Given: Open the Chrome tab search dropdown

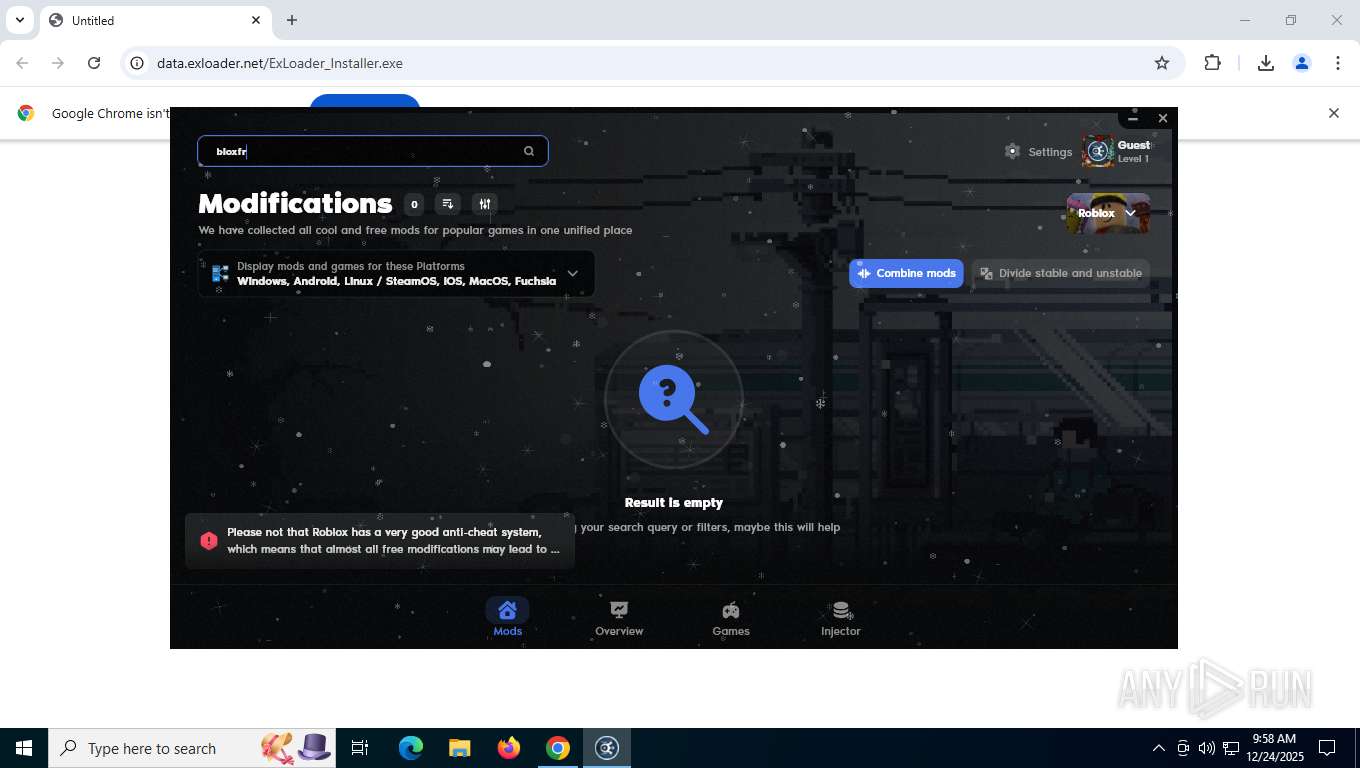Looking at the screenshot, I should (19, 20).
